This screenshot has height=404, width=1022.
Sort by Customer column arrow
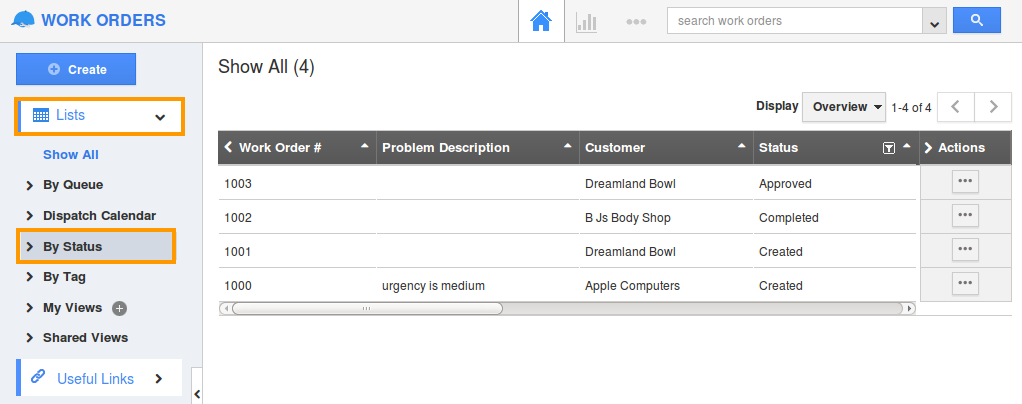coord(742,146)
